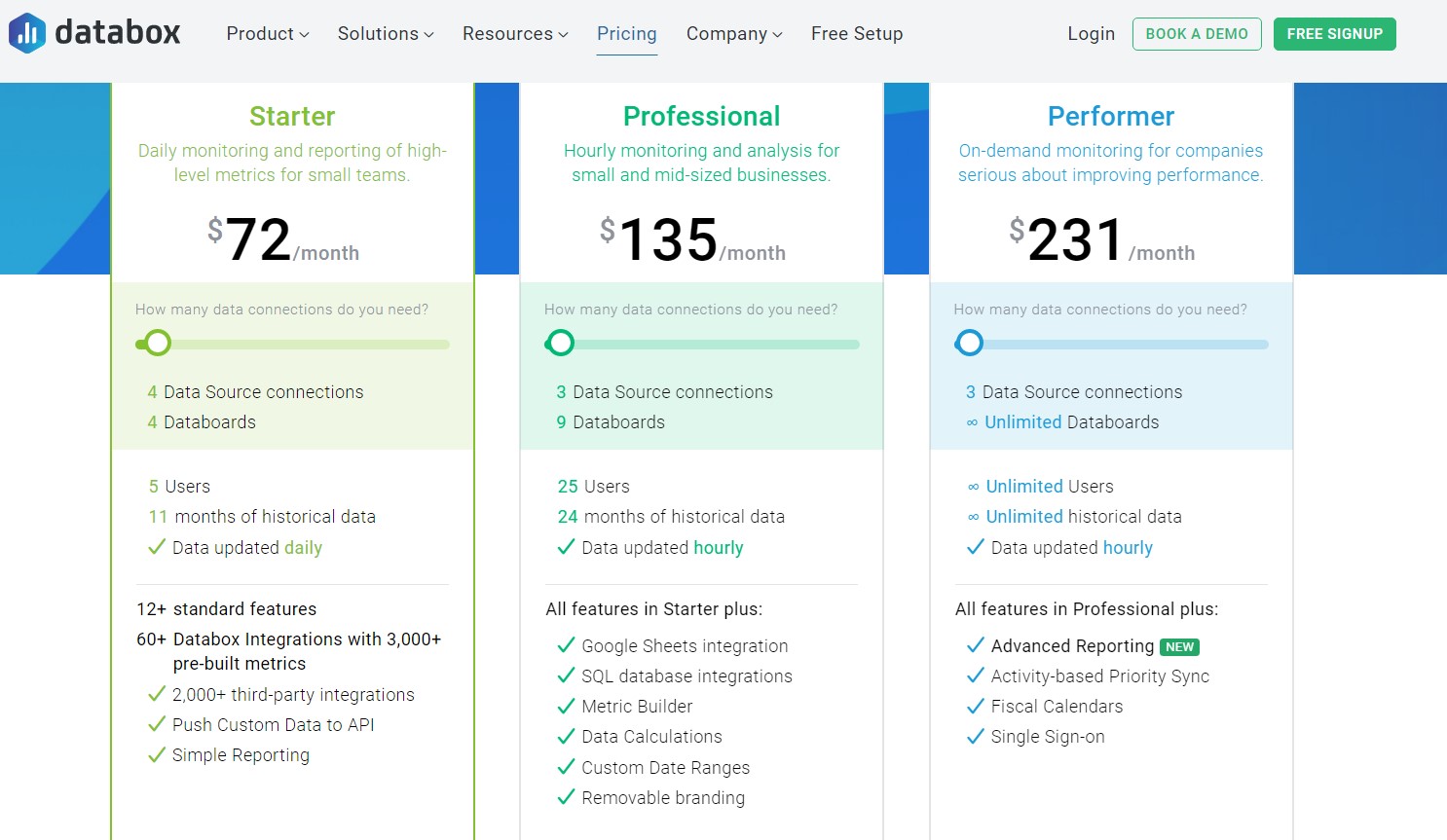This screenshot has width=1447, height=840.
Task: Click the checkmark next to Push Custom Data to API
Action: 157,724
